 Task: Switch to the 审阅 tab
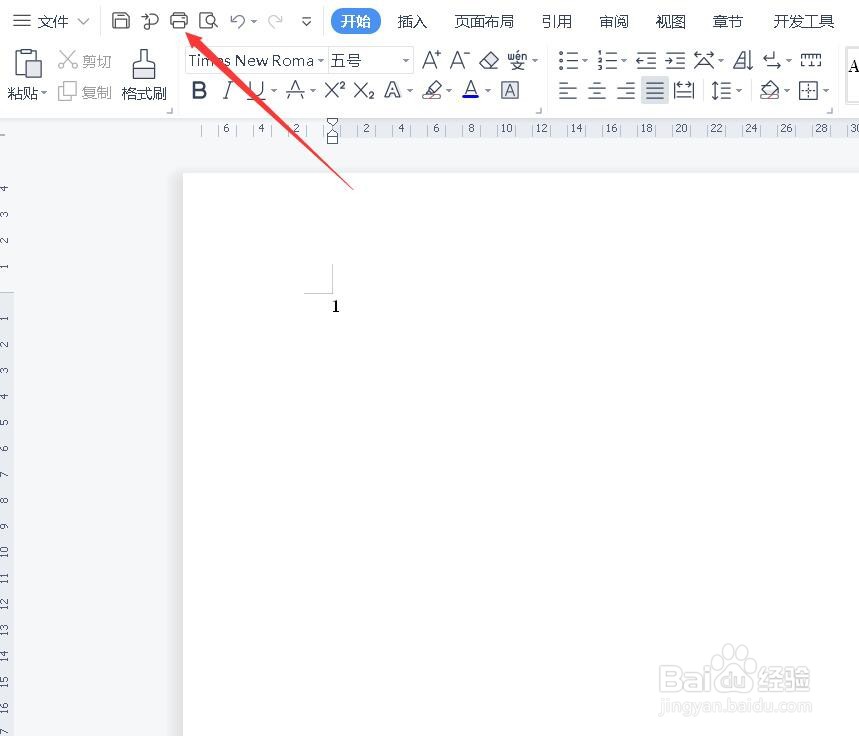614,21
